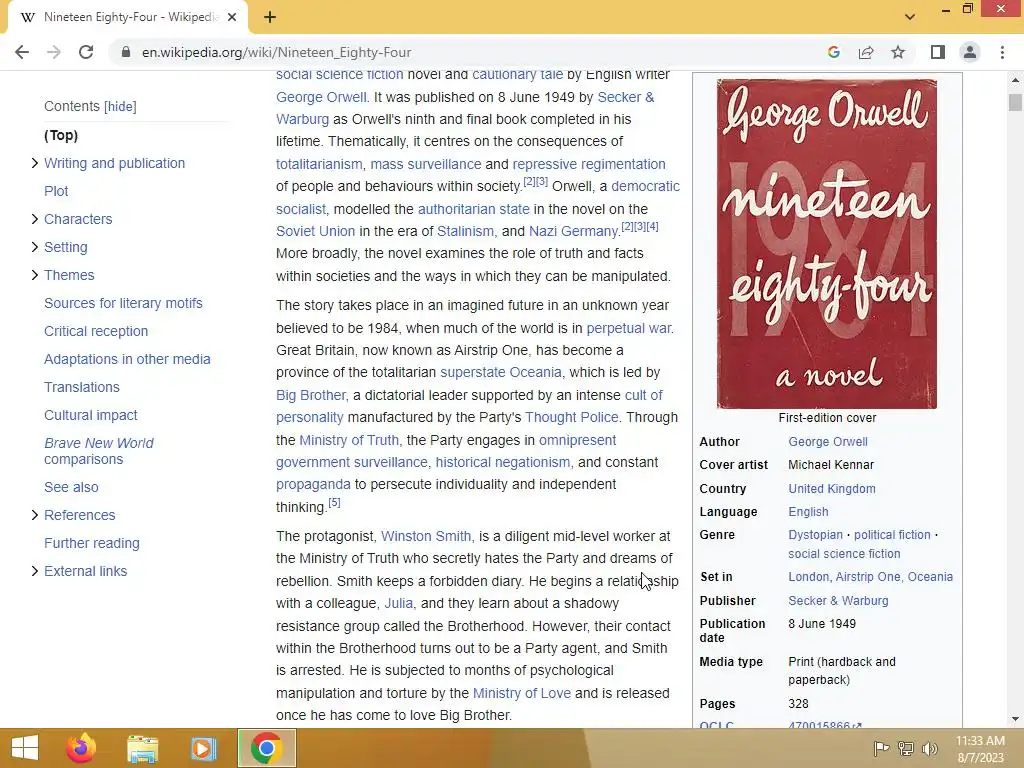Open the Chrome three-dot menu

(x=1002, y=52)
